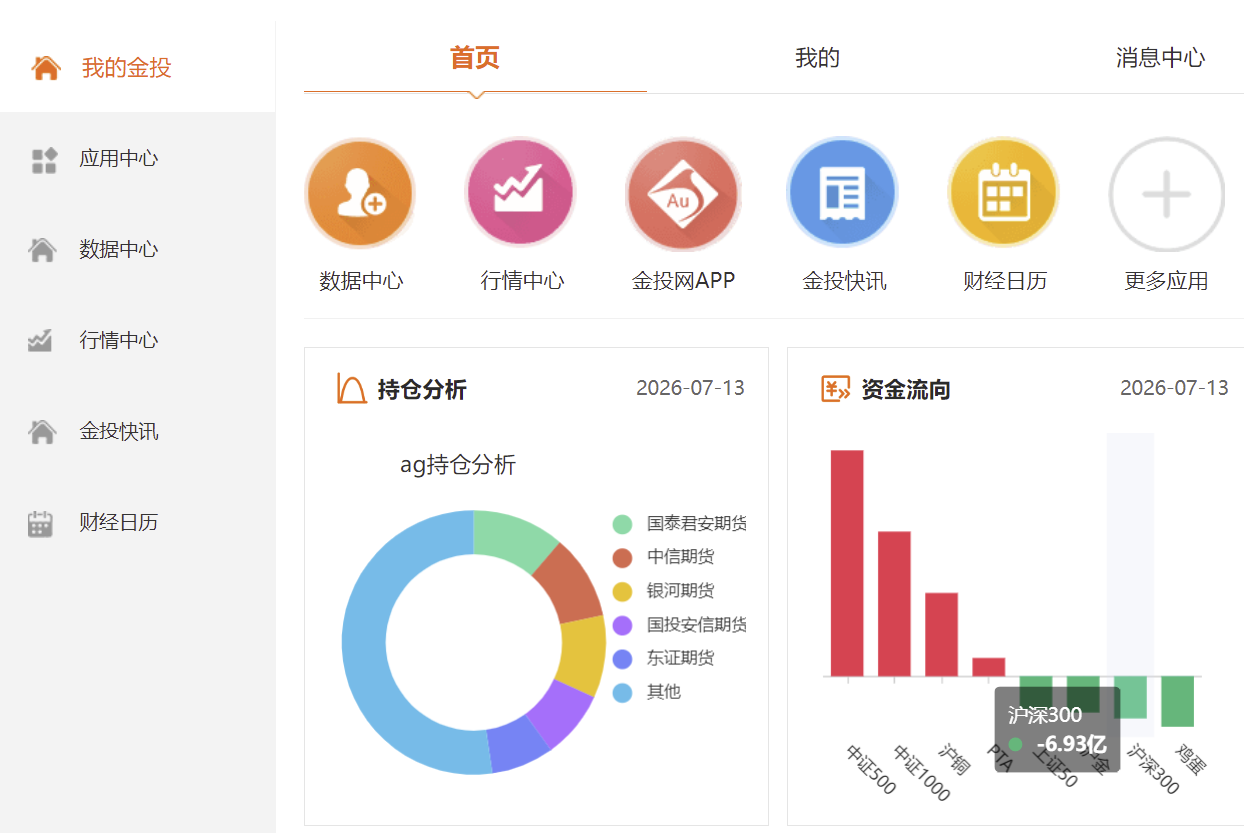Click the 金投网APP label
1244x840 pixels.
click(x=683, y=281)
